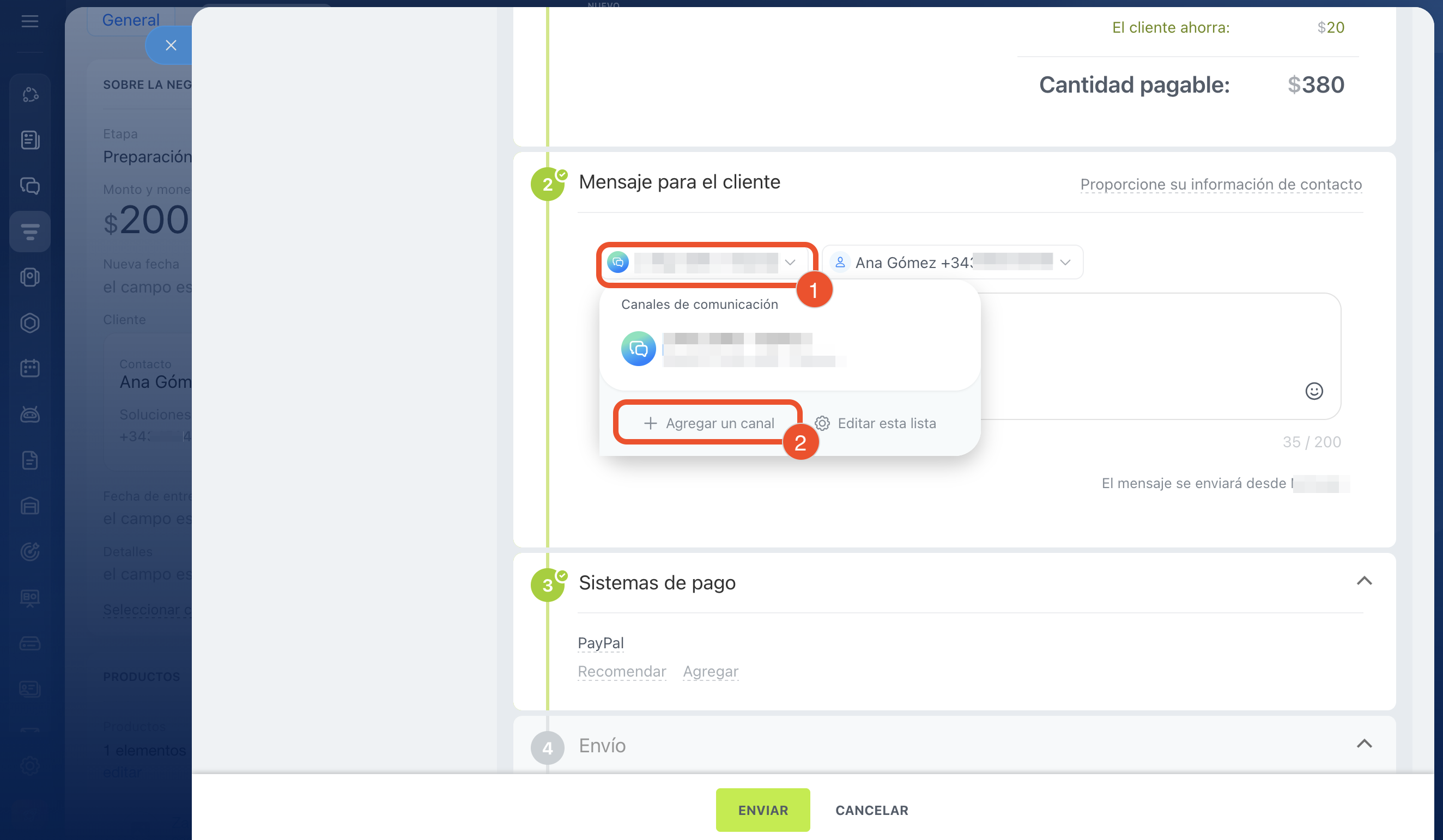1443x840 pixels.
Task: Open the feed news icon in sidebar
Action: 30,141
